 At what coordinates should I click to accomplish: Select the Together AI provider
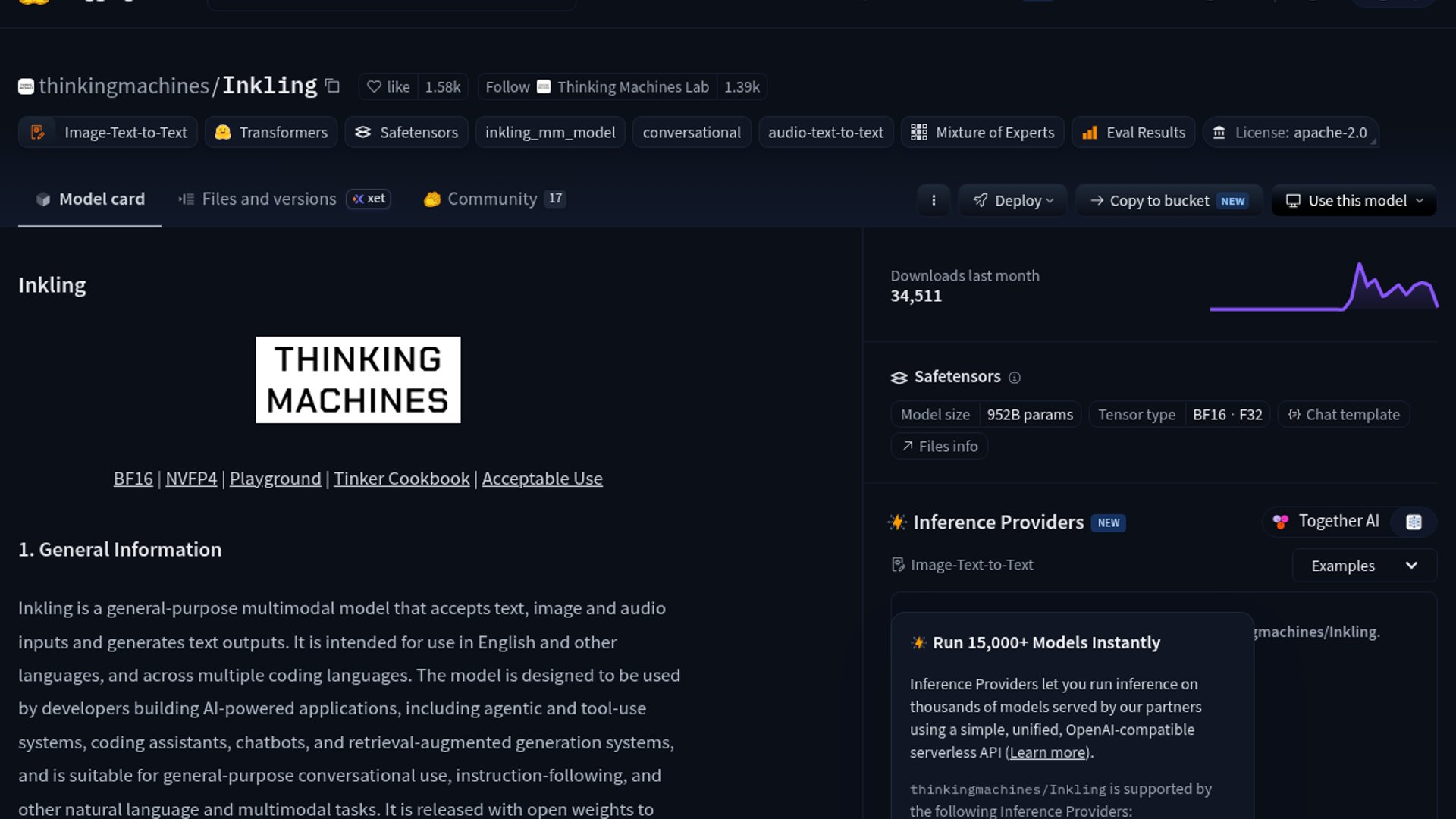point(1328,521)
